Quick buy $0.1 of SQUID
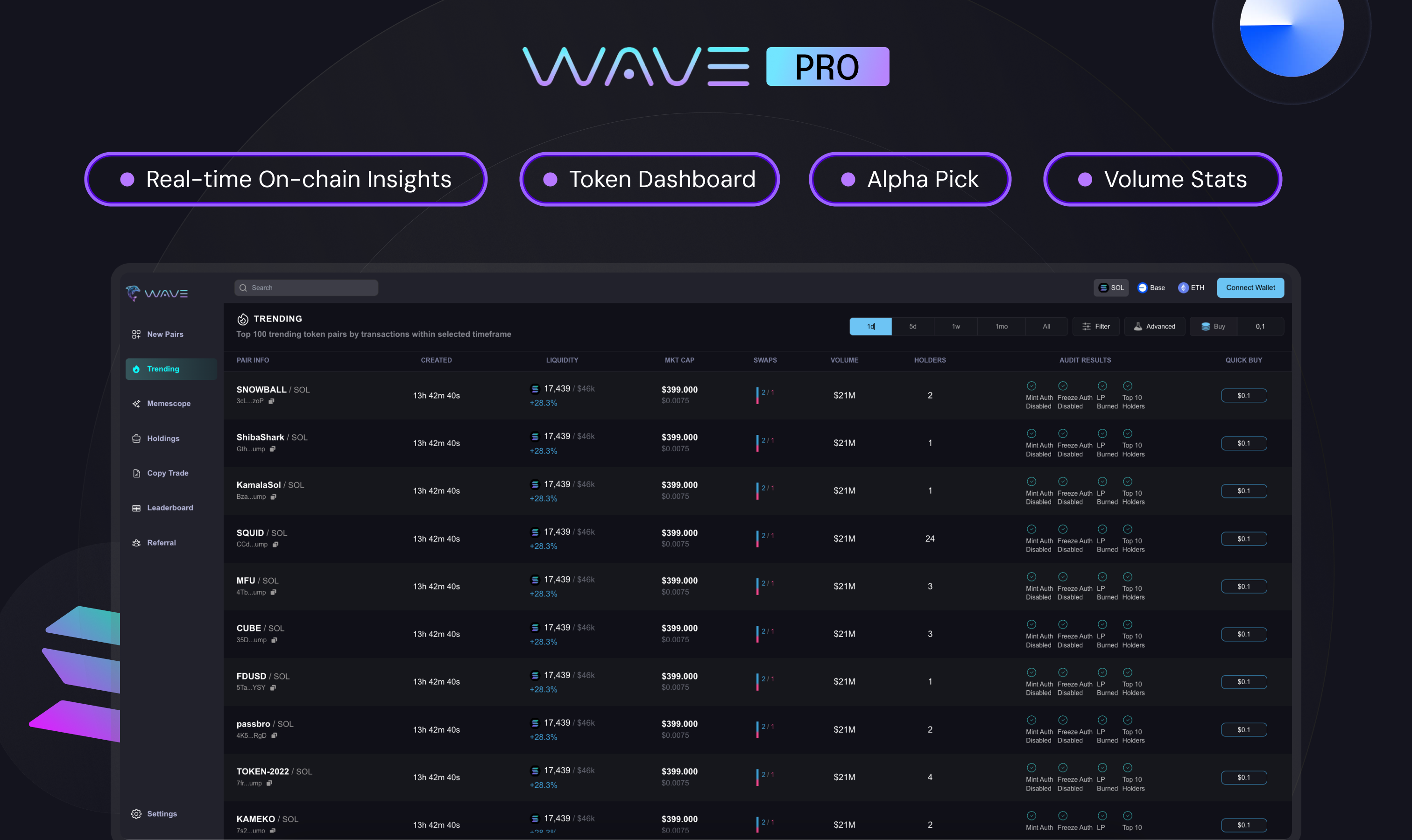Screen dimensions: 1412x840 coord(1244,539)
